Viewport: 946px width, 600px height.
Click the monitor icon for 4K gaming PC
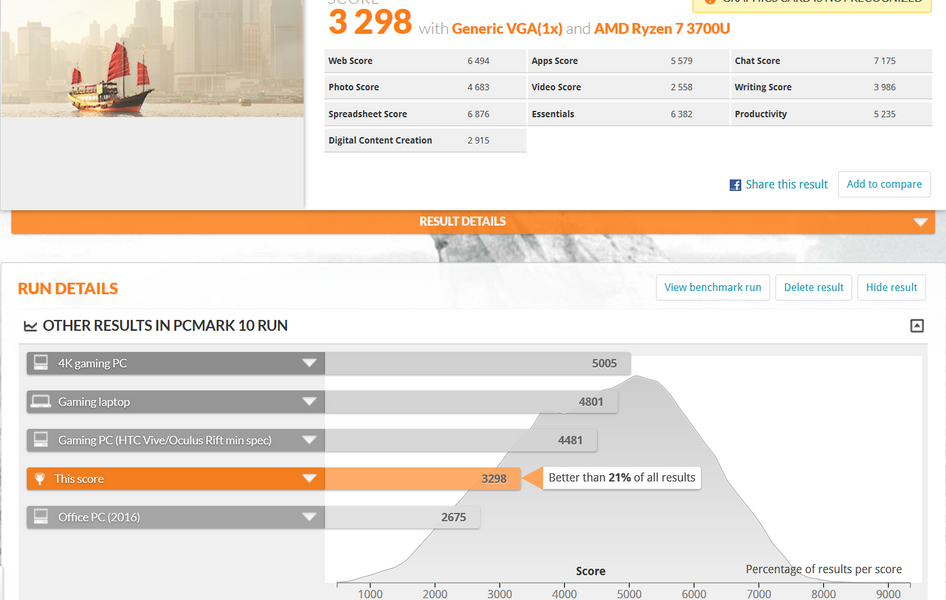41,363
